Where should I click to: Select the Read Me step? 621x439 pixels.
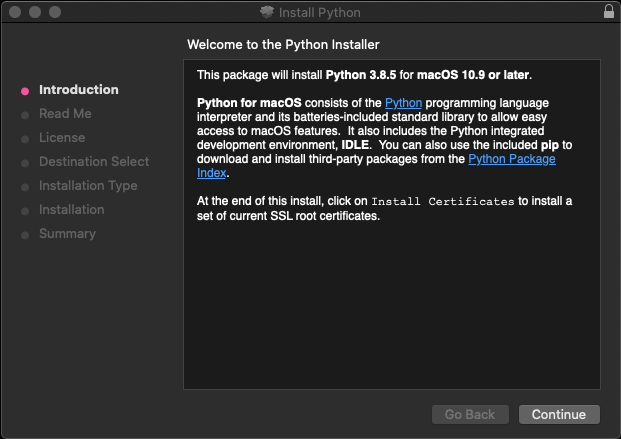pyautogui.click(x=65, y=114)
